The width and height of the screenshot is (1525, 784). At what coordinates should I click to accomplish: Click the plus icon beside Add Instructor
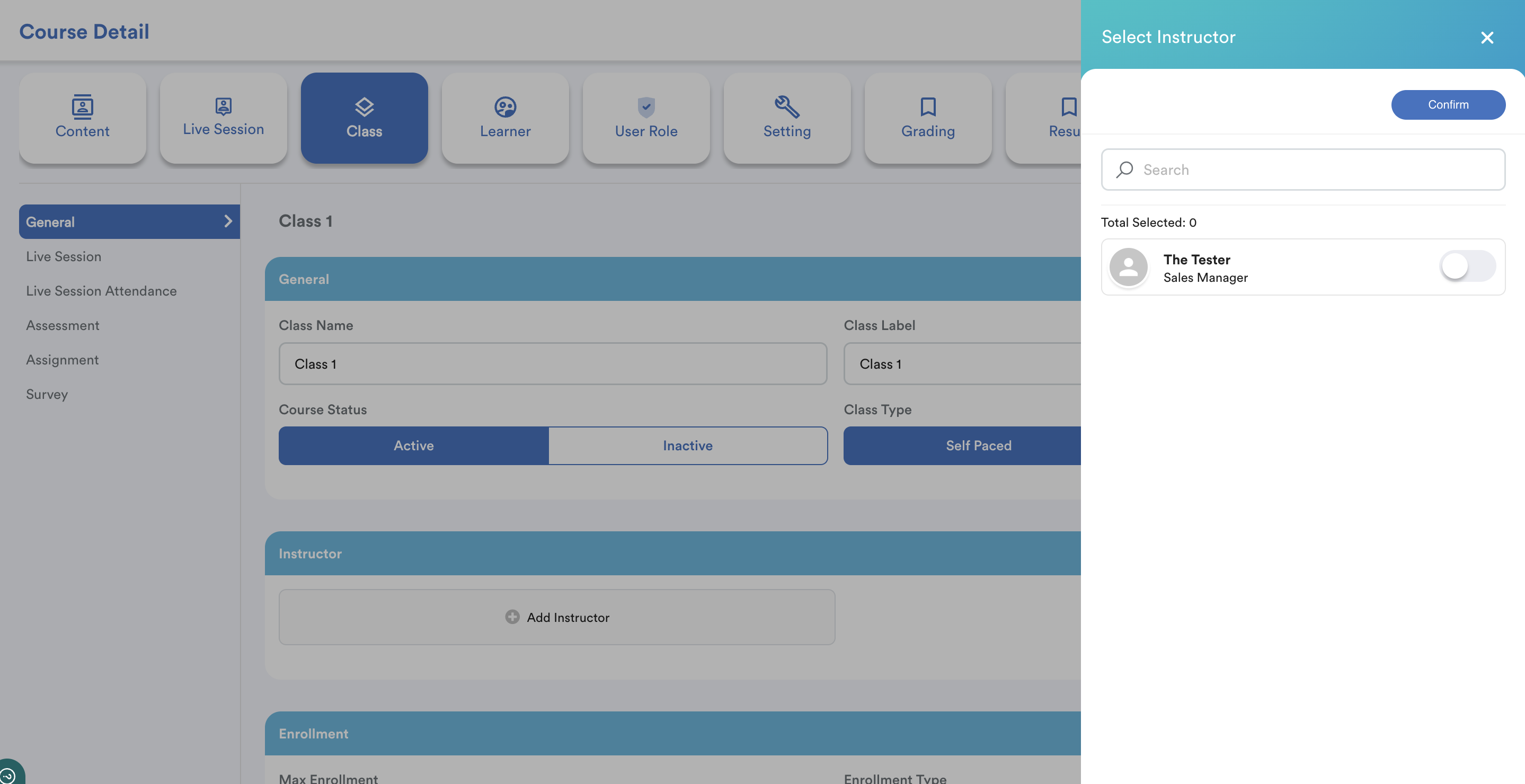pos(512,617)
